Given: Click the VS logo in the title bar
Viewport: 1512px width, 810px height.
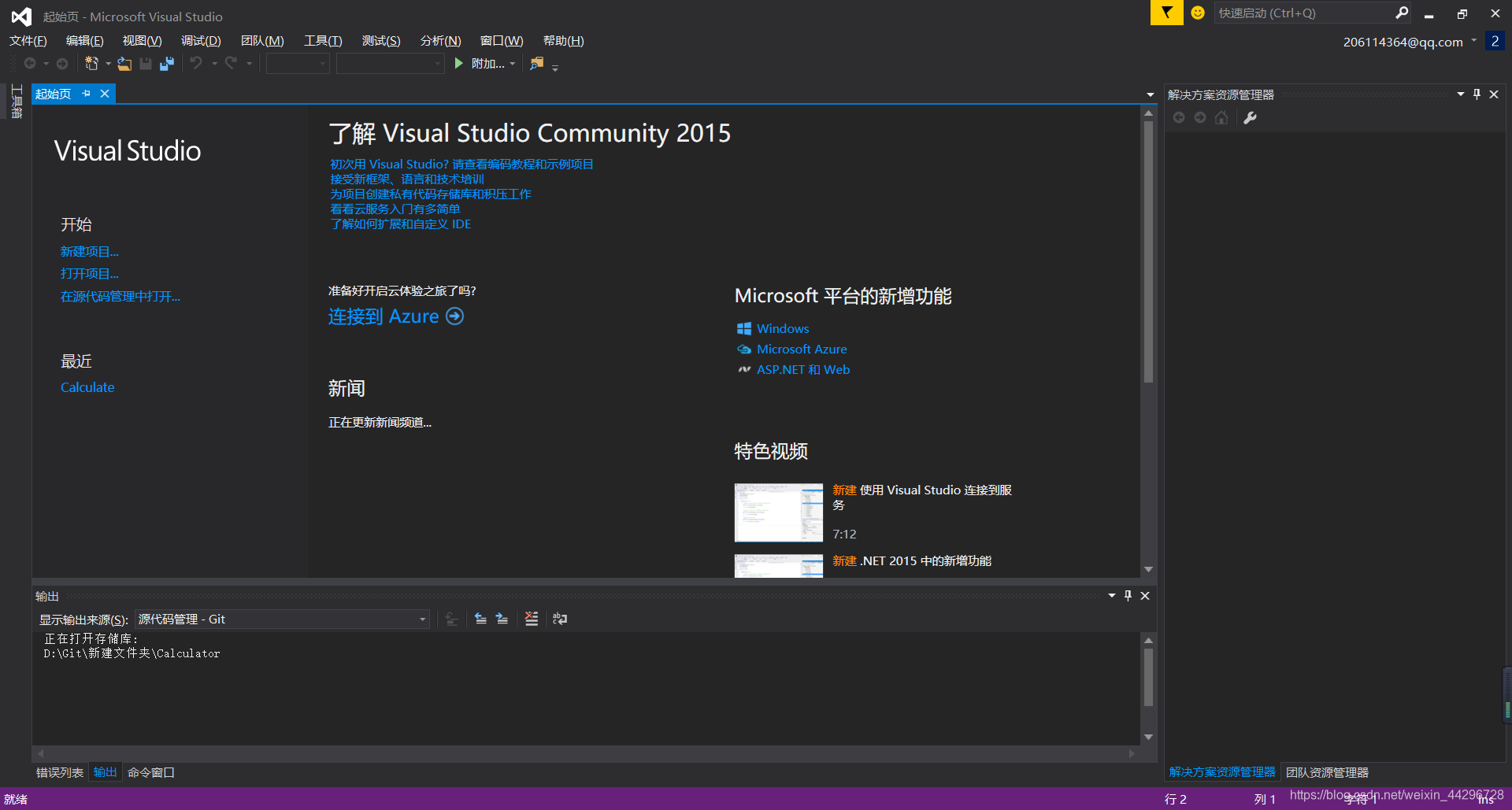Looking at the screenshot, I should click(21, 16).
